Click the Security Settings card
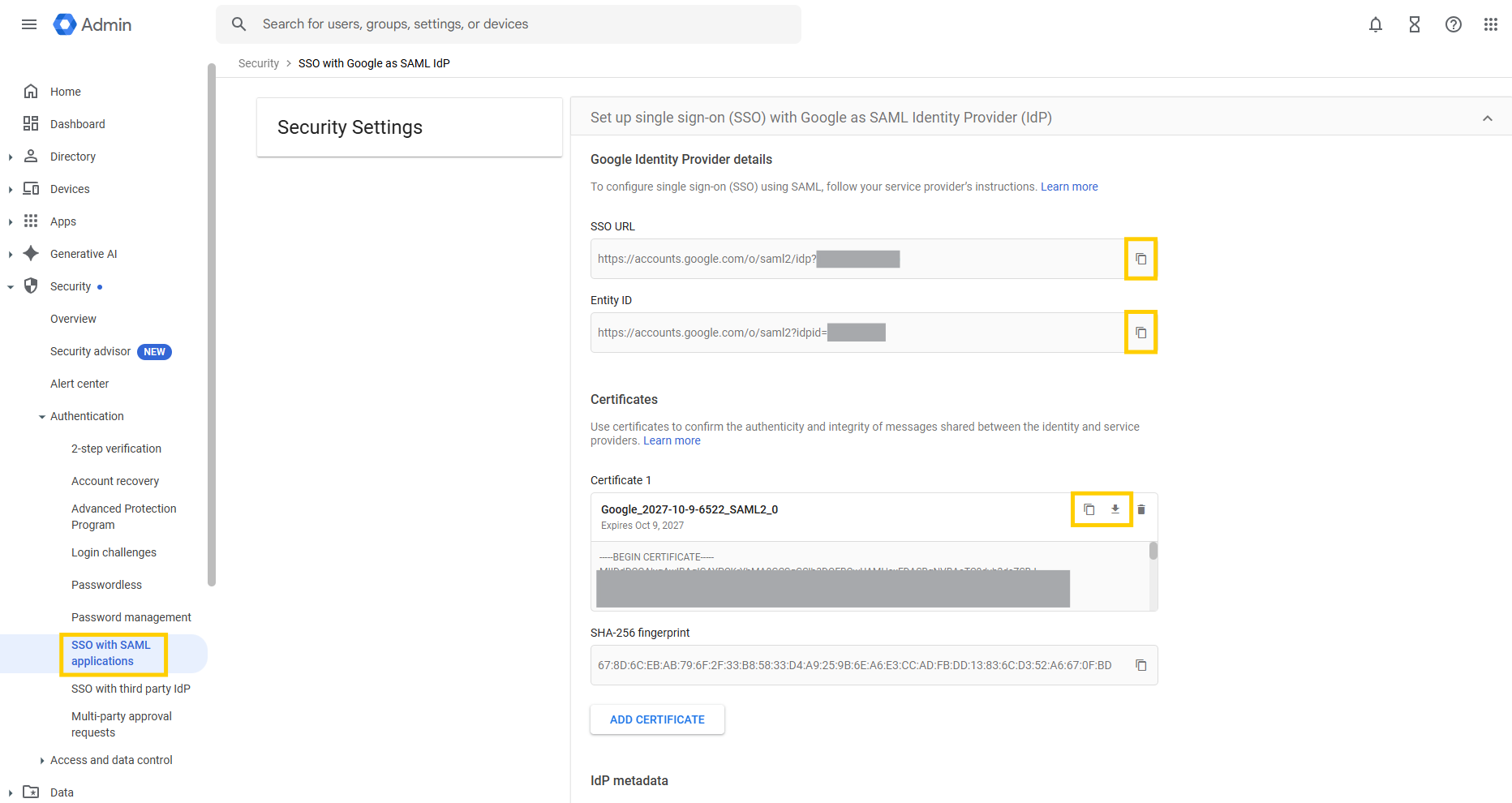 (x=410, y=127)
